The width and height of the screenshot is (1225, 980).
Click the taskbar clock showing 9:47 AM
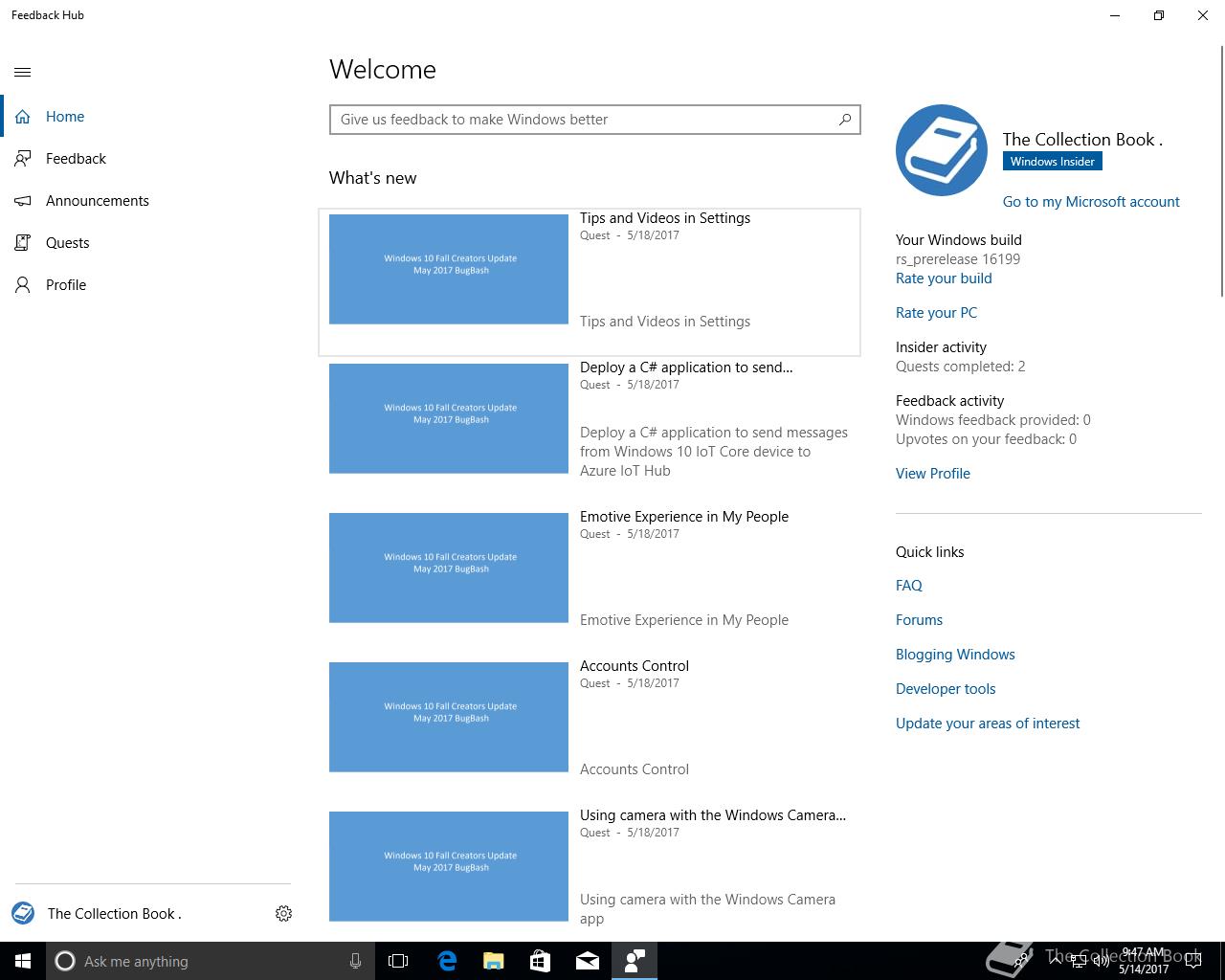coord(1144,961)
